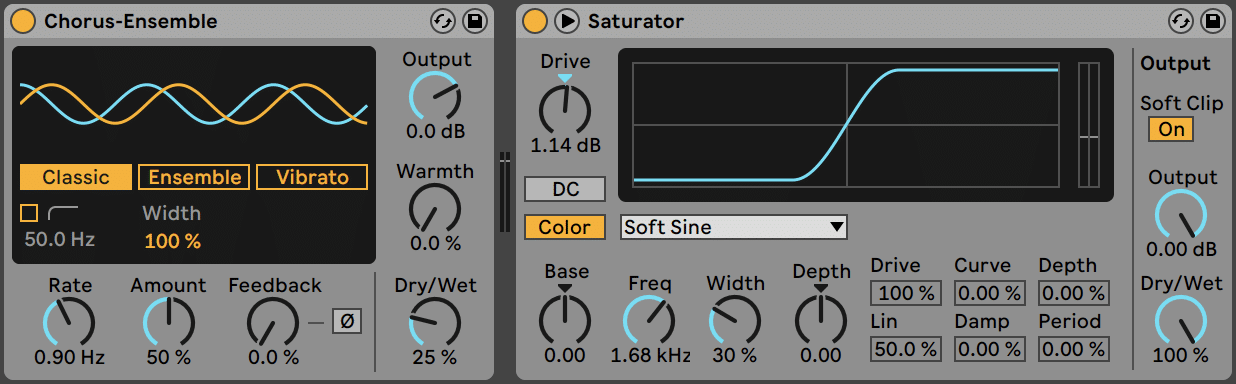
Task: Click the Rate knob
Action: click(69, 322)
